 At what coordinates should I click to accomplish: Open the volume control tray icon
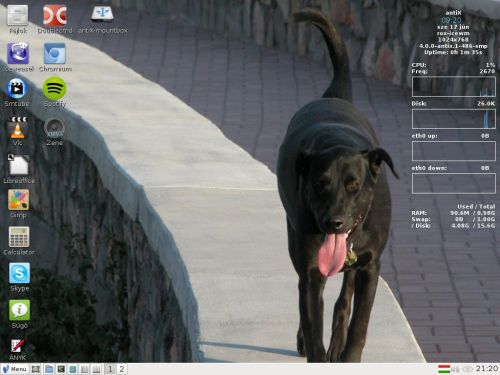456,369
